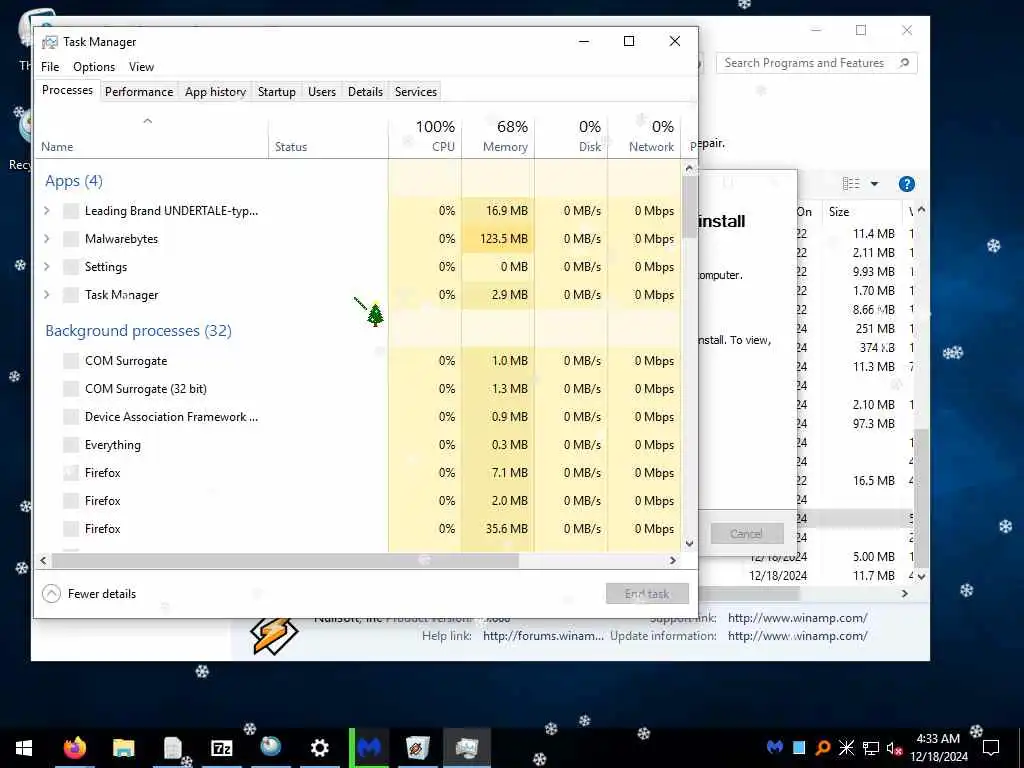Image resolution: width=1024 pixels, height=768 pixels.
Task: Click the orange magnifier tray icon
Action: pyautogui.click(x=823, y=747)
